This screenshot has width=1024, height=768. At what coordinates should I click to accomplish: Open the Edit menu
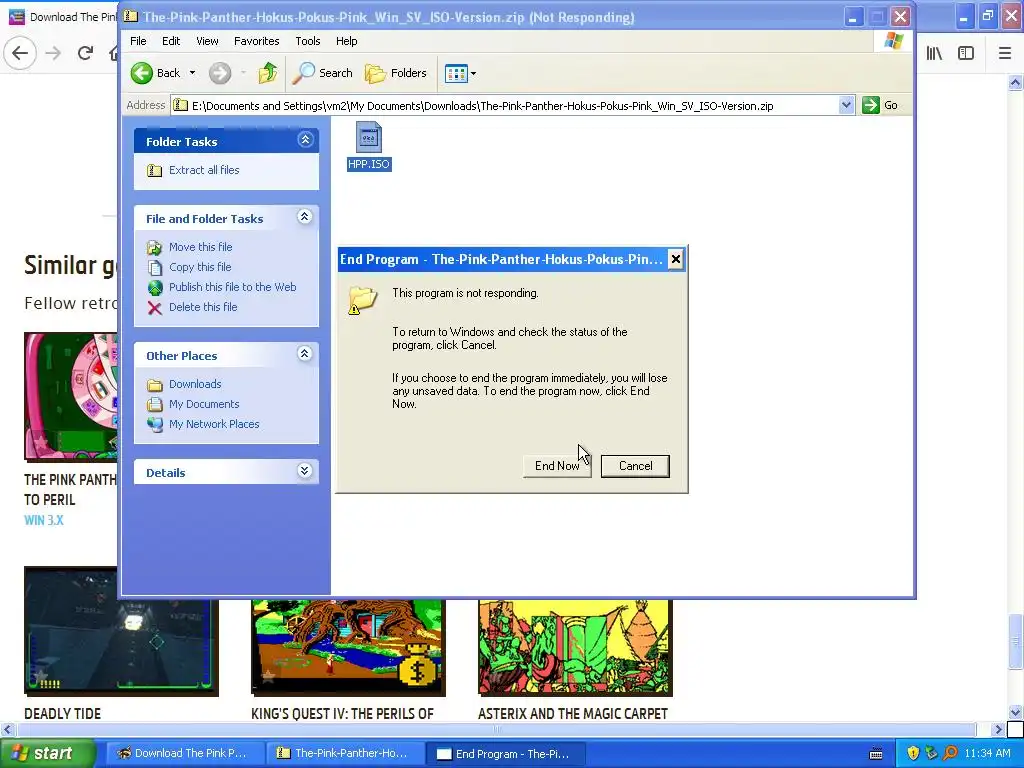pyautogui.click(x=171, y=41)
